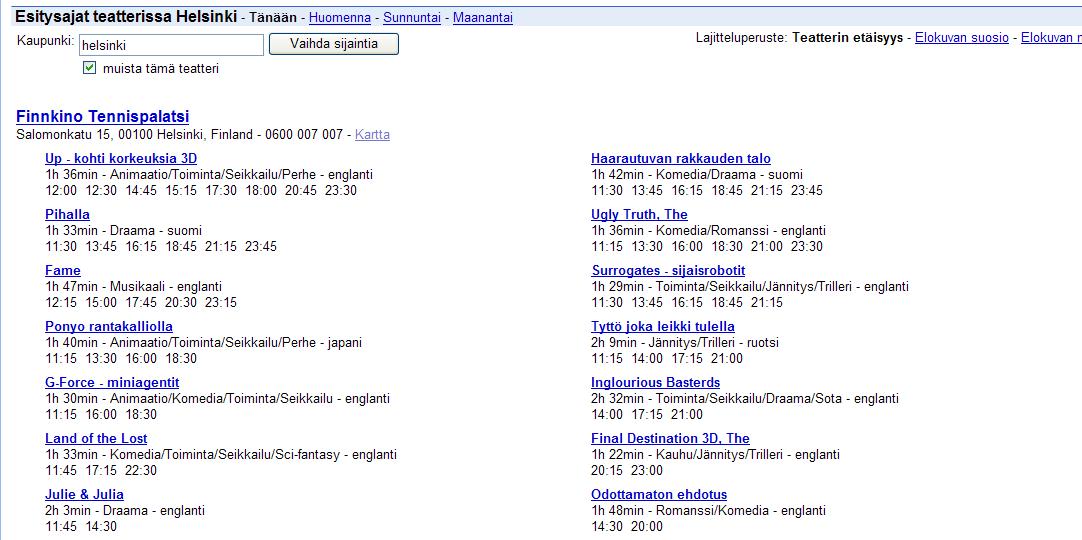This screenshot has width=1082, height=540.
Task: Open 'Ponyo rantakalliolla' movie link
Action: (x=109, y=326)
